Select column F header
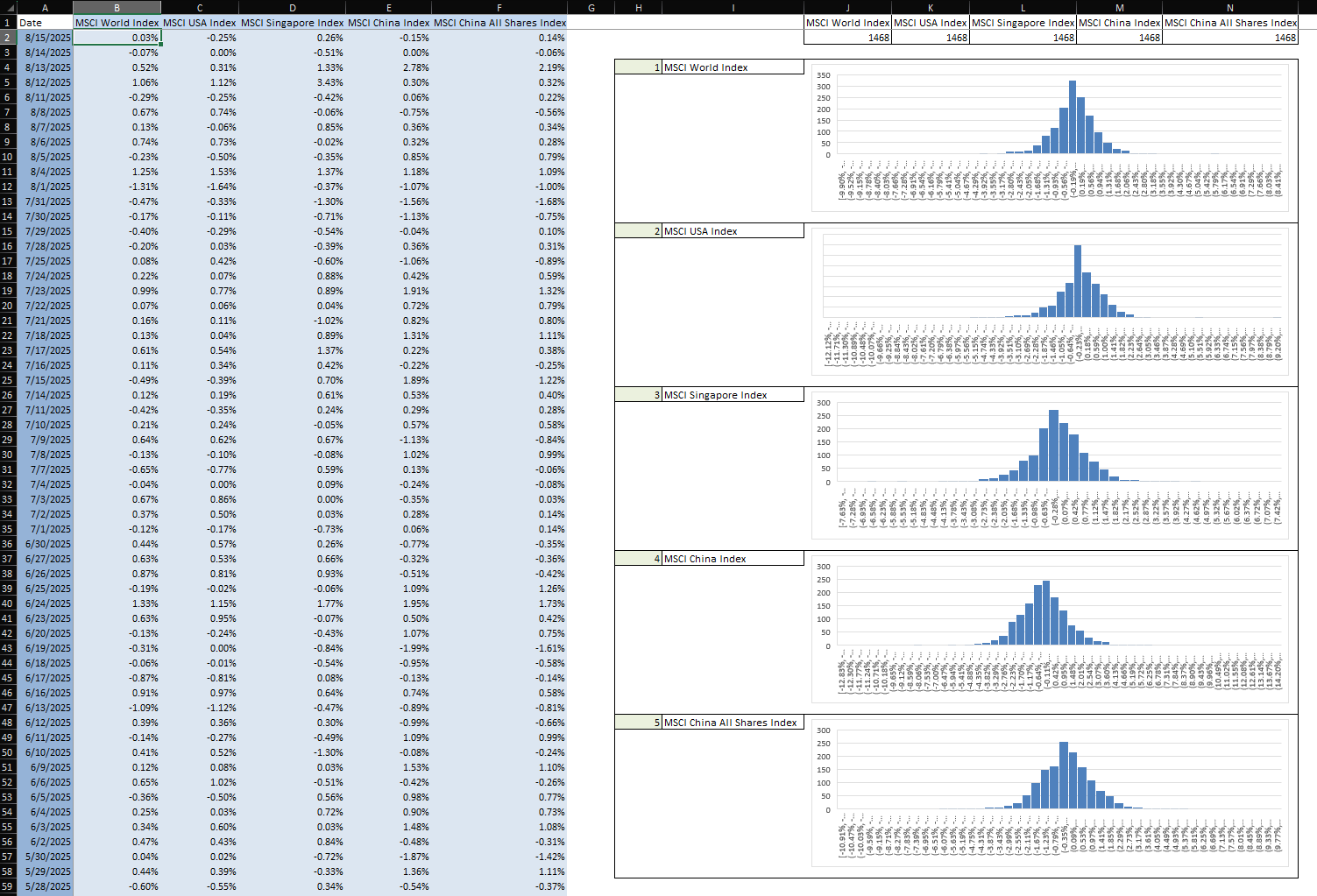Viewport: 1317px width, 896px height. point(499,8)
